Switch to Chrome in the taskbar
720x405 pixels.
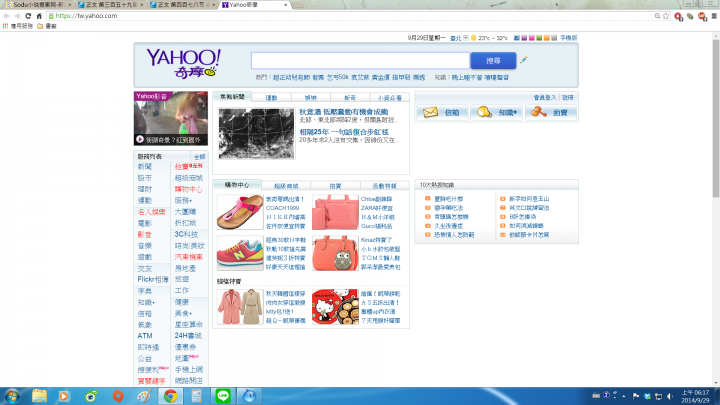tap(170, 396)
